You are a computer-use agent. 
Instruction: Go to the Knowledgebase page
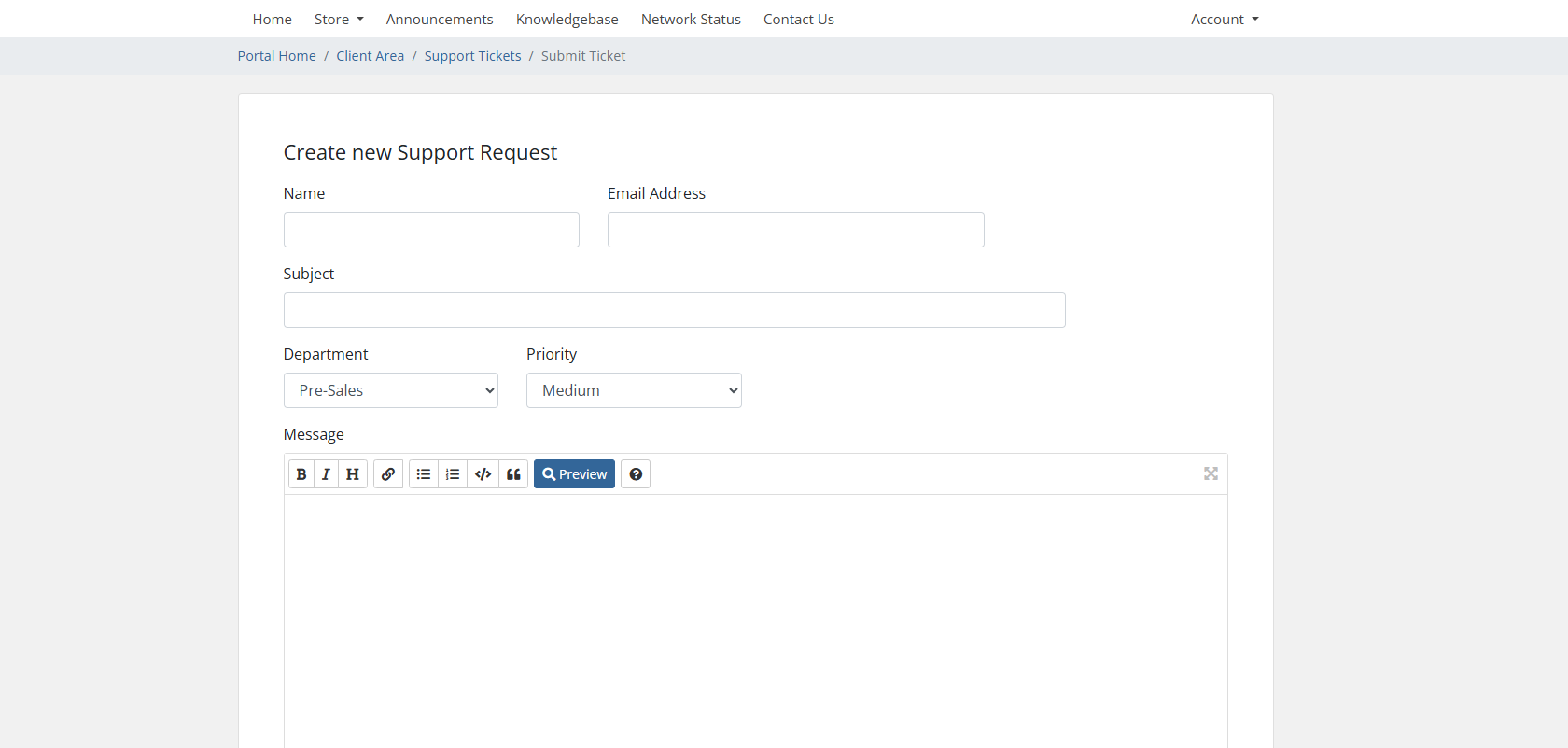[x=567, y=20]
